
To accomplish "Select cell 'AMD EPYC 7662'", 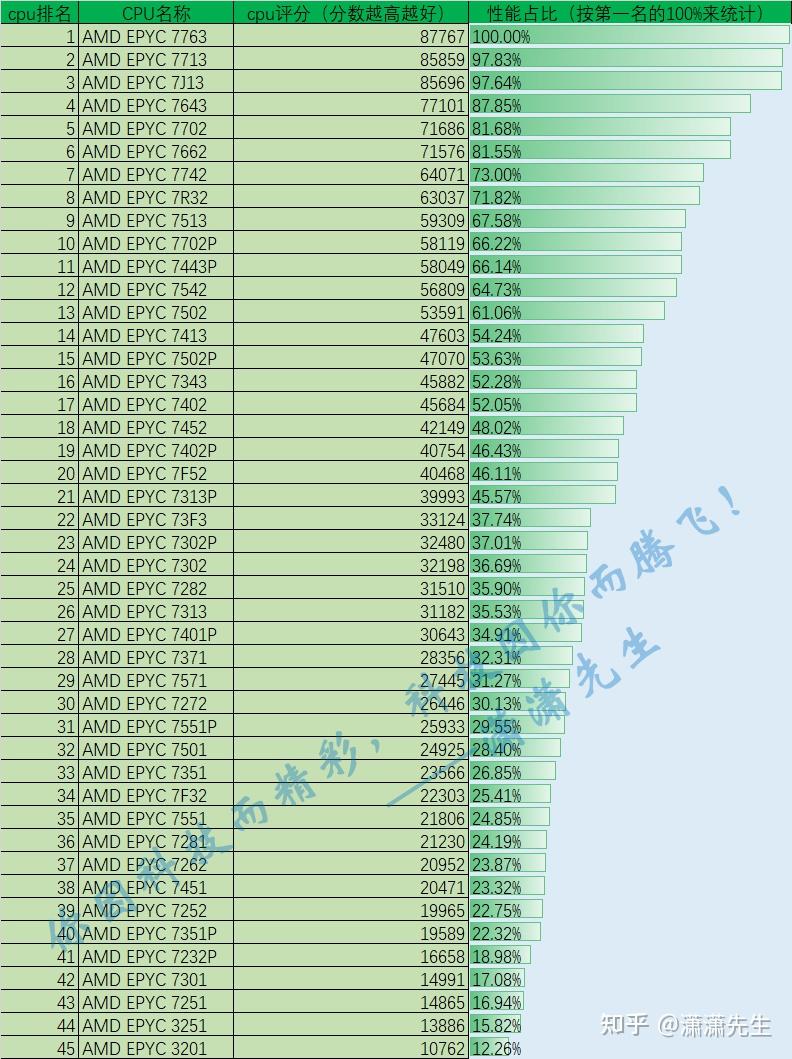I will (x=156, y=151).
